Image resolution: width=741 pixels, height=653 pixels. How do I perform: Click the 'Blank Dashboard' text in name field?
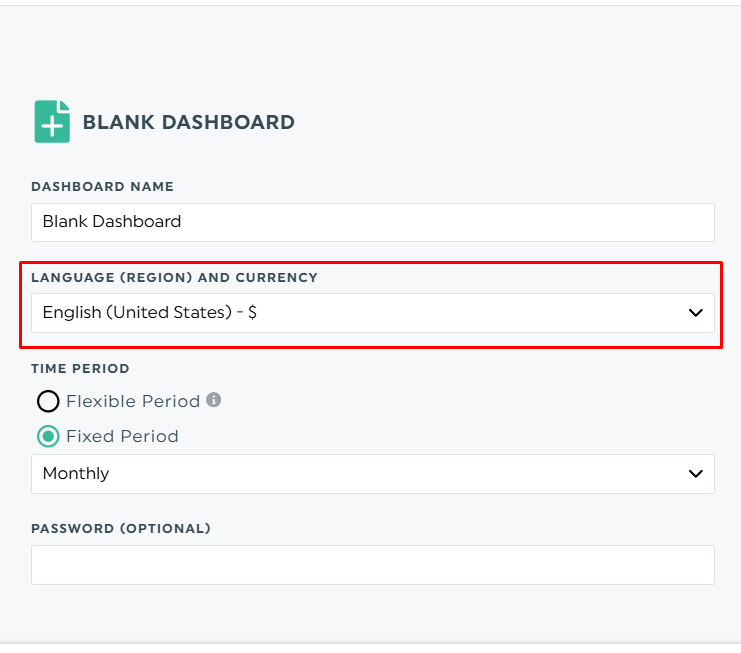click(112, 222)
